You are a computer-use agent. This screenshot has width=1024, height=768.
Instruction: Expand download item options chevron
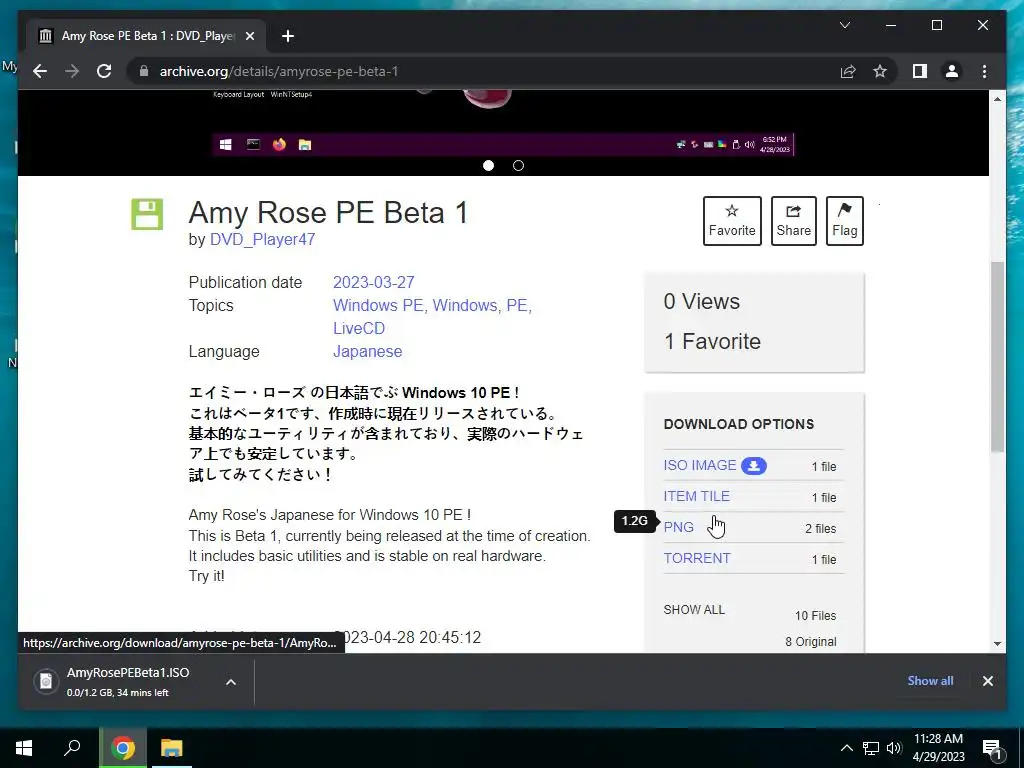231,682
